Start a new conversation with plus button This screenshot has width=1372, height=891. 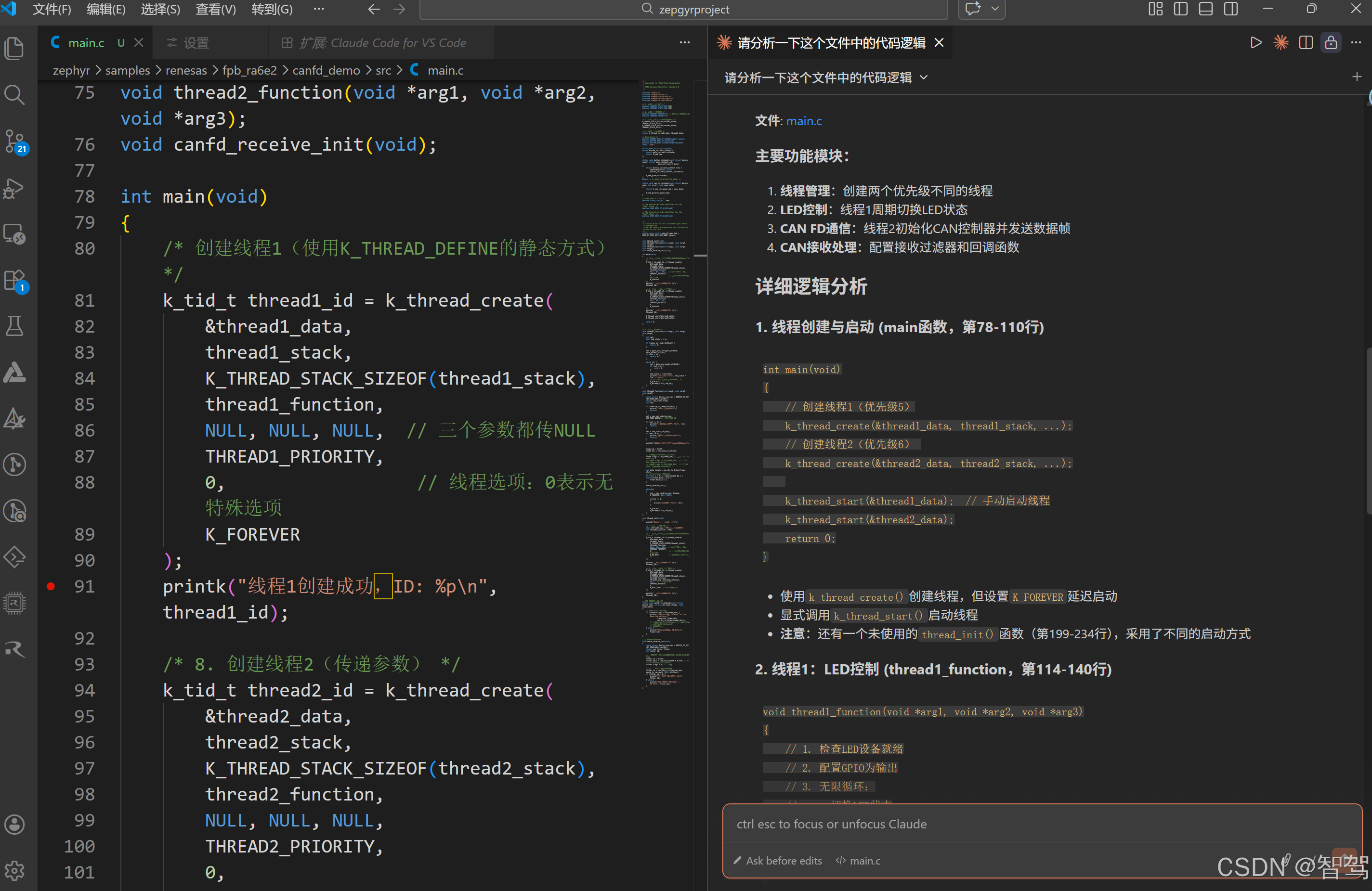click(x=1357, y=77)
